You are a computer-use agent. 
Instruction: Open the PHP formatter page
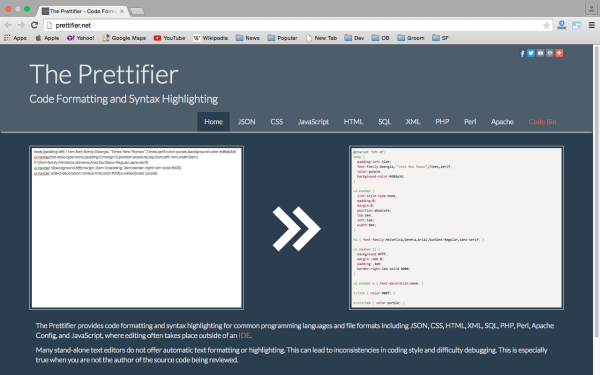442,122
